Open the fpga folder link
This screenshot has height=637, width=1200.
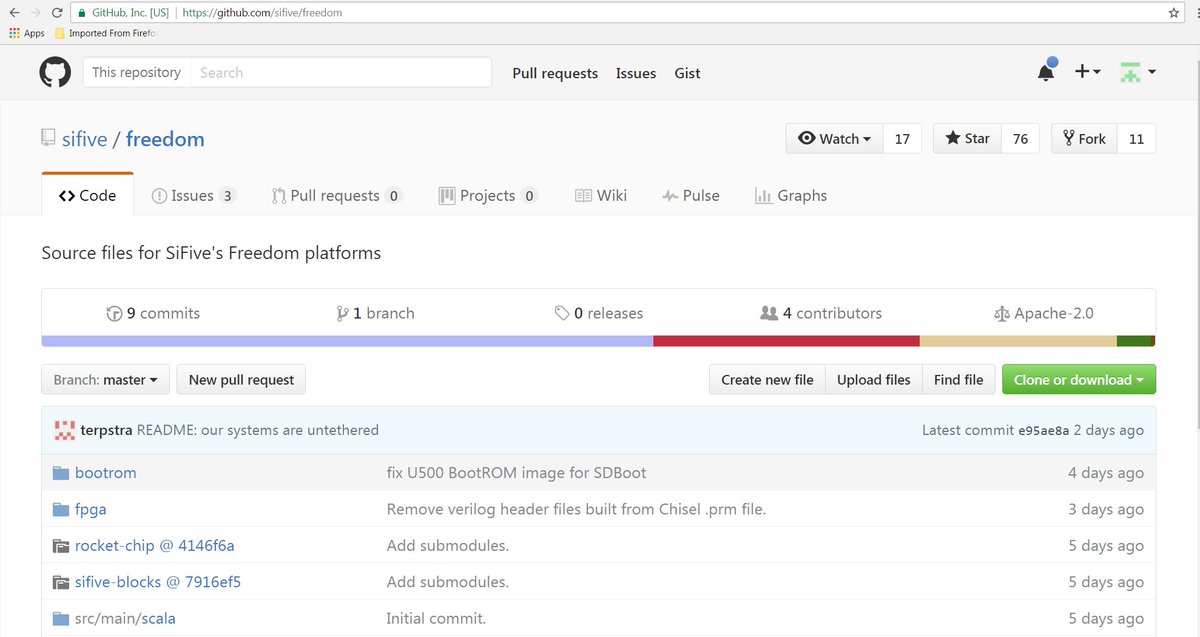[91, 509]
